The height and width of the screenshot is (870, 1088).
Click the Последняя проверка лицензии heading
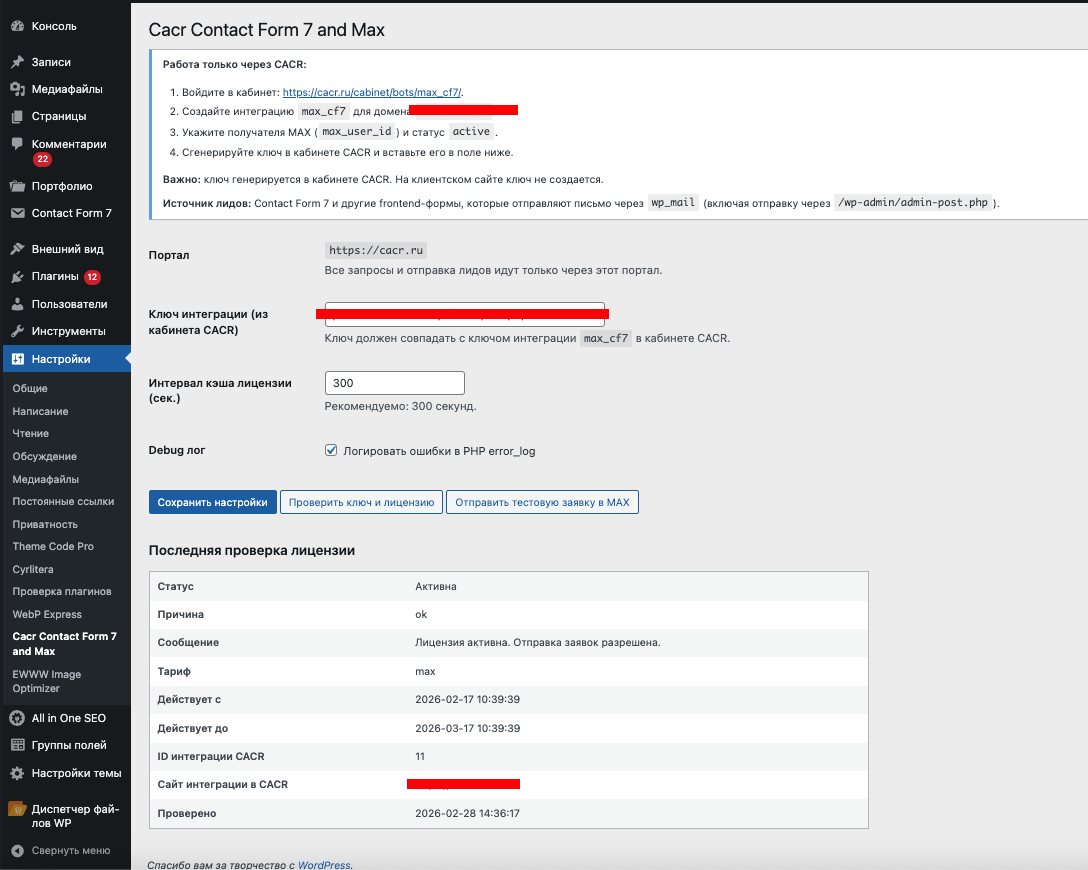tap(252, 550)
